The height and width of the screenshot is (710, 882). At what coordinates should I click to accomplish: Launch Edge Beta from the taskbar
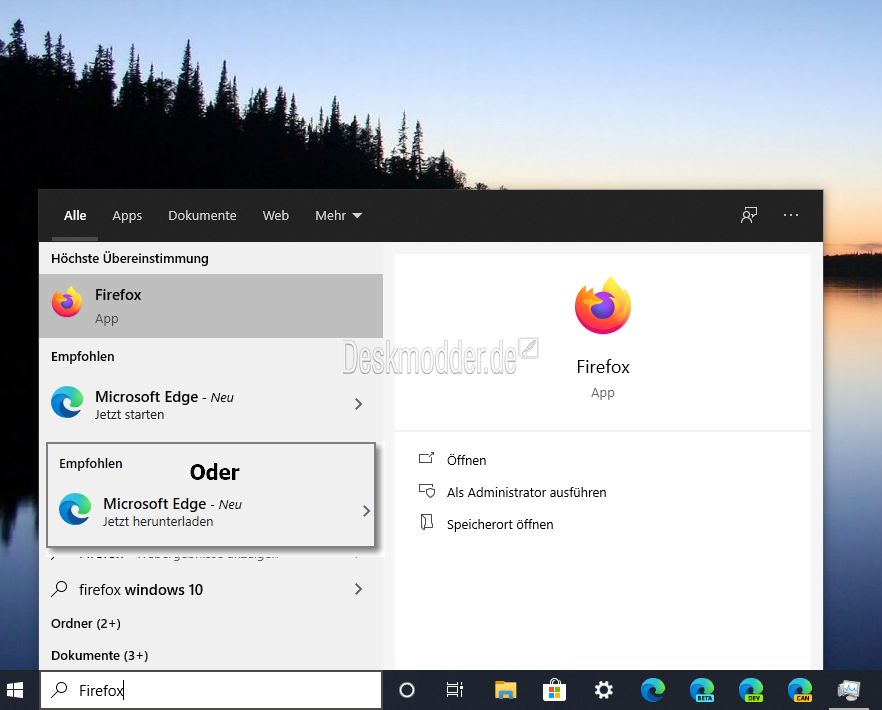point(702,690)
